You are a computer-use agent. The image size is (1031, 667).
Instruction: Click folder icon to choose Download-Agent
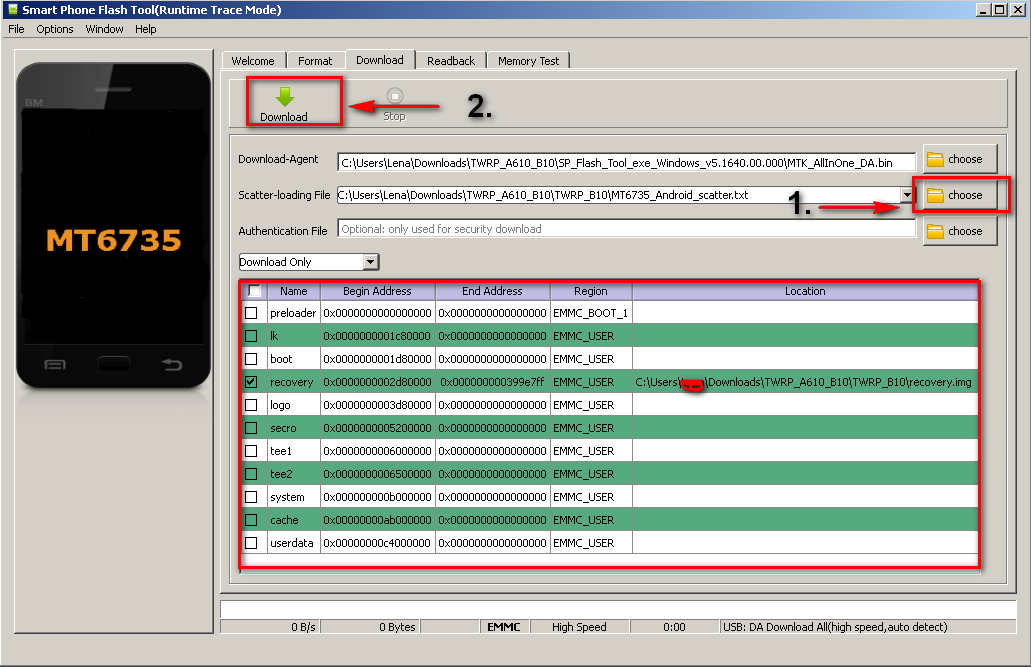pos(936,159)
